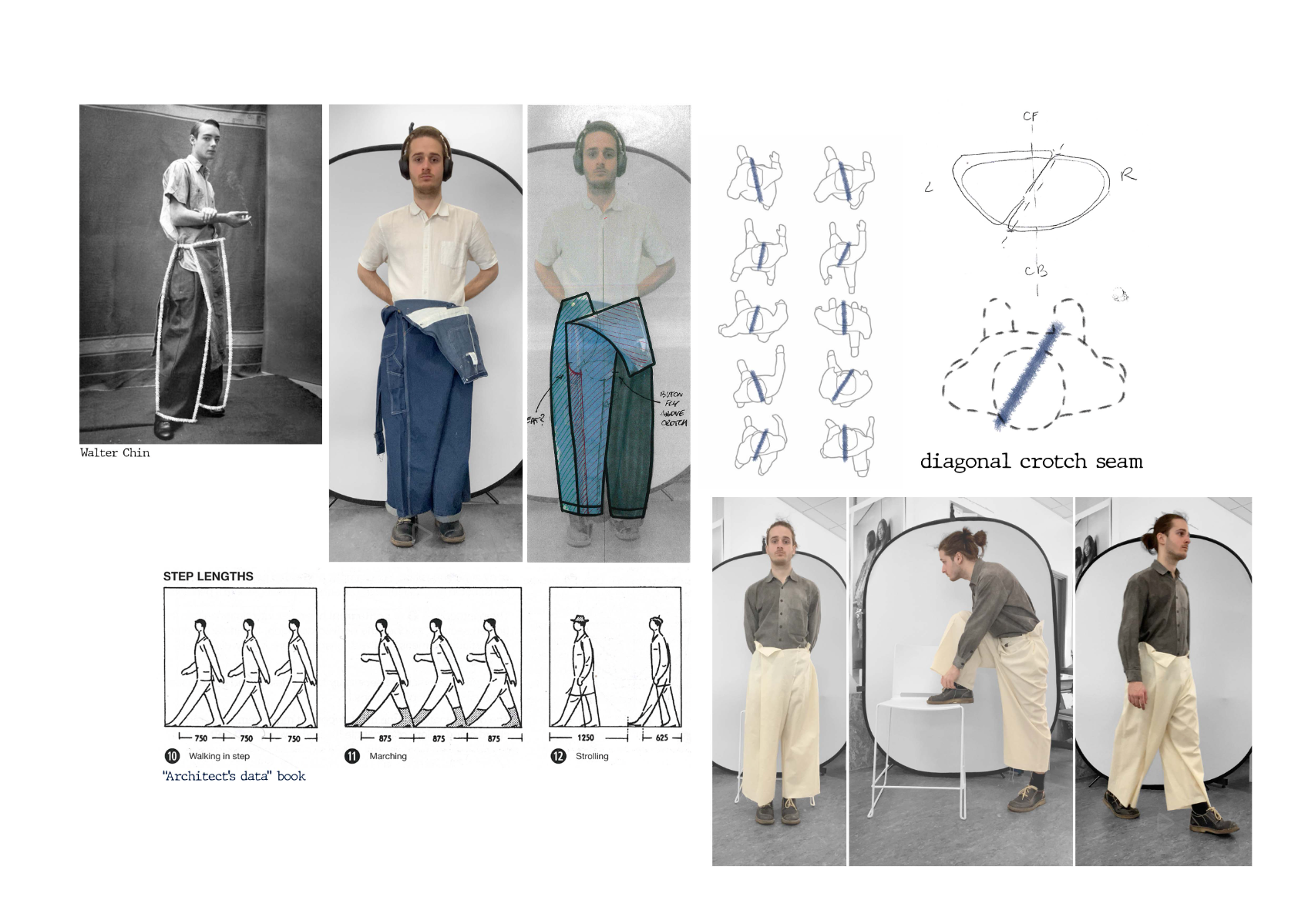Open photo of man tying shoe on chair
Image resolution: width=1308 pixels, height=924 pixels.
click(x=960, y=681)
